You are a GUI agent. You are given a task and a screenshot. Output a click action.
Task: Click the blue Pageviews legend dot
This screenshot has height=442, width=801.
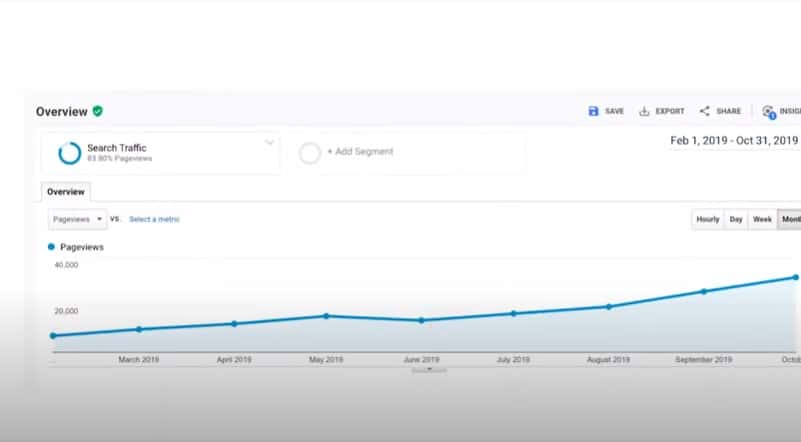click(52, 246)
